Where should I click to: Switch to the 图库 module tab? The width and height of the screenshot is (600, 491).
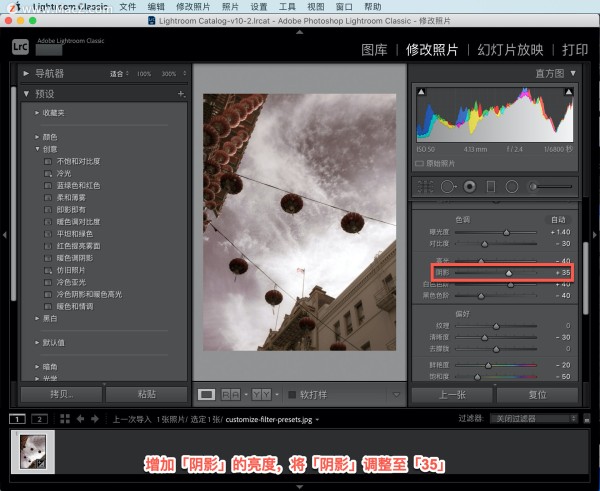click(374, 49)
